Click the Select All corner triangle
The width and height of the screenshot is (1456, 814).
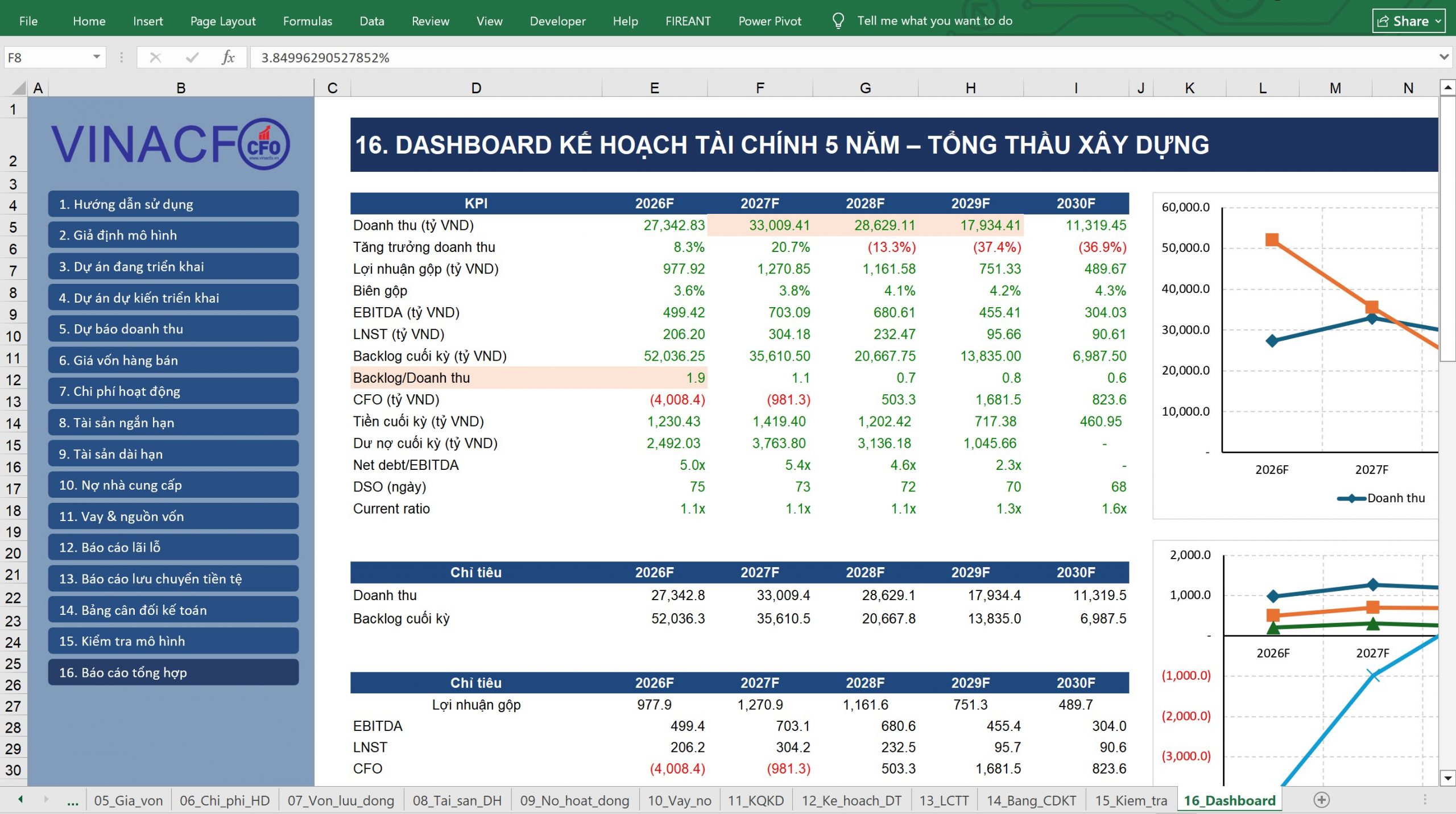tap(19, 88)
